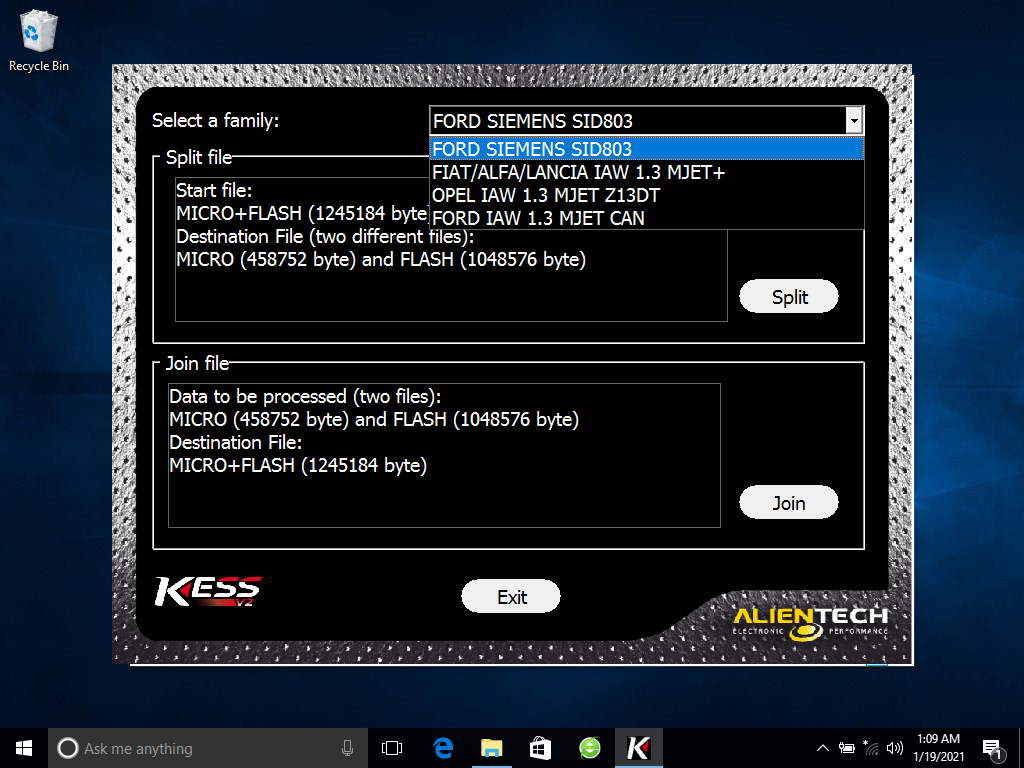Open the family selection dropdown arrow
Screen dimensions: 1024x768
[x=855, y=121]
